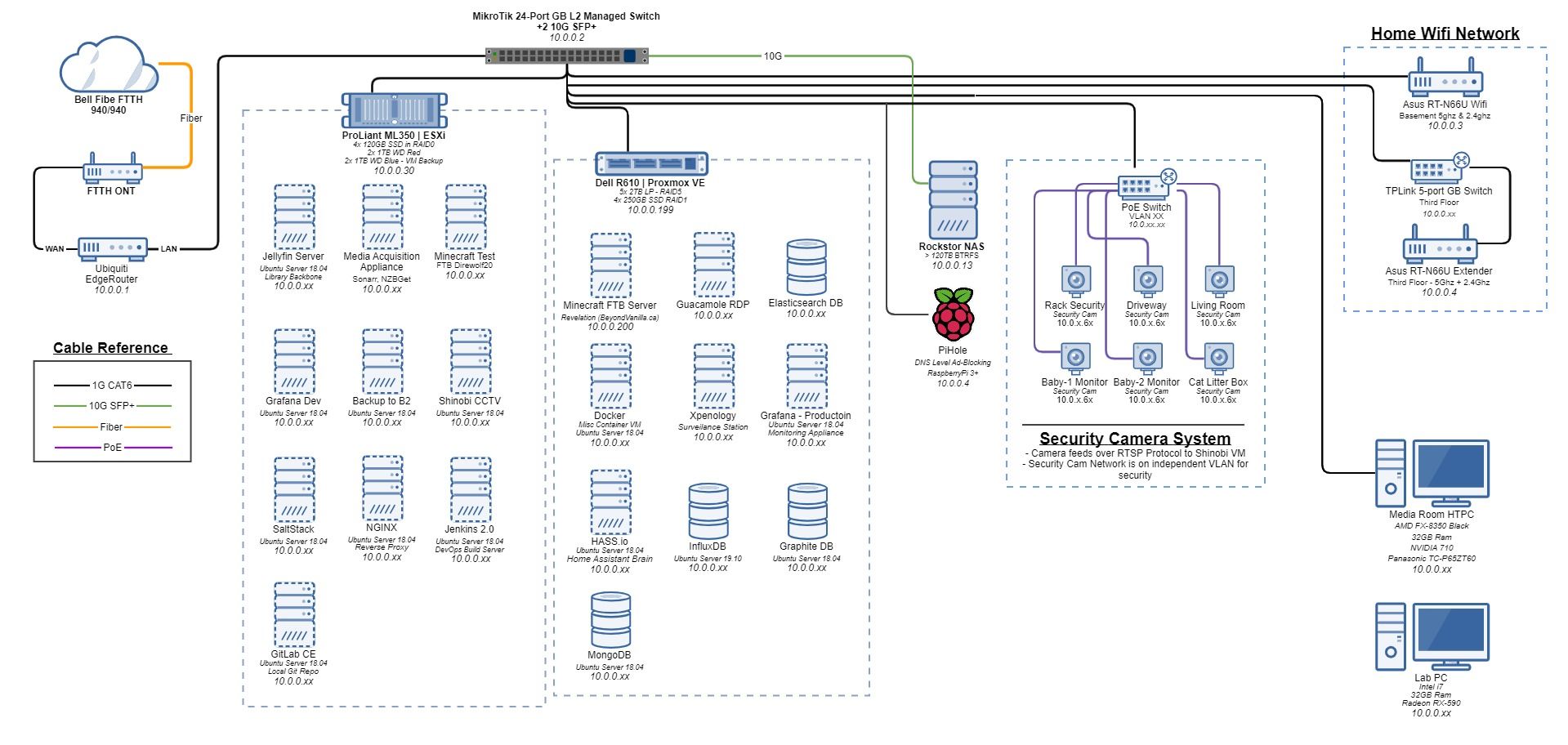The image size is (1568, 745).
Task: Click the 10.0.0.200 Minecraft FTB address
Action: [610, 327]
